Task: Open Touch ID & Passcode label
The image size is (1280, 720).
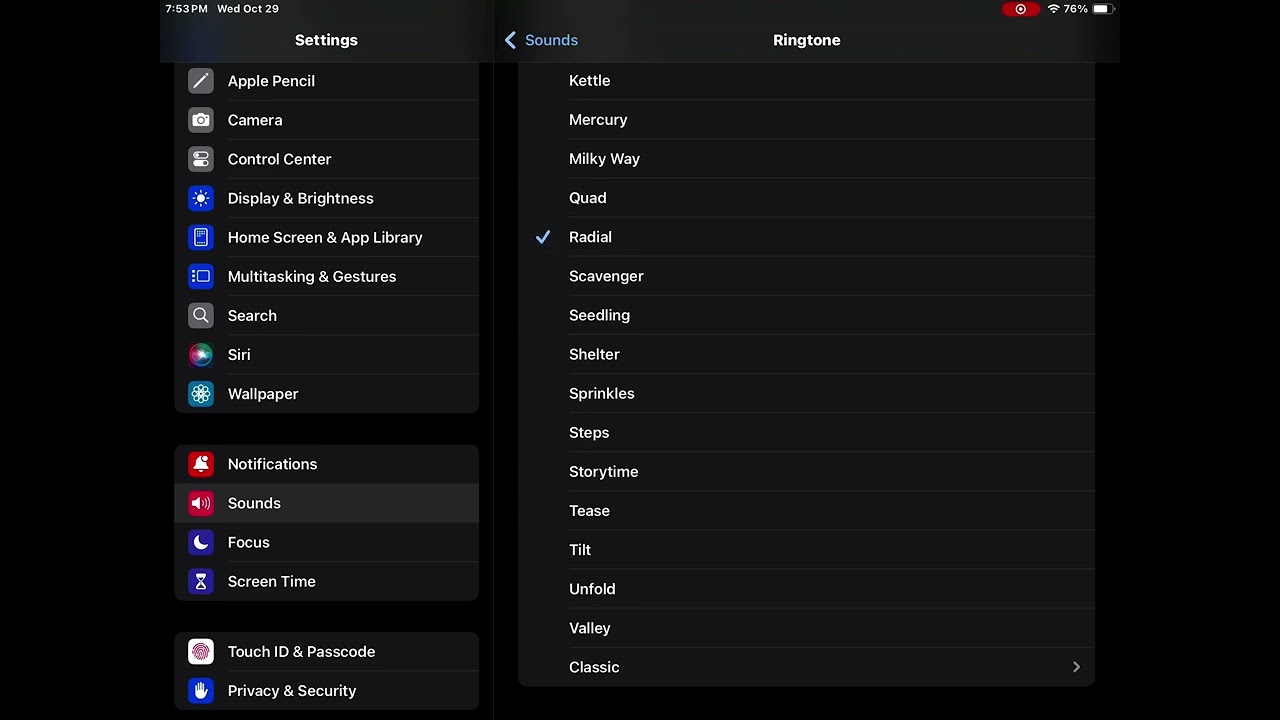Action: pyautogui.click(x=301, y=652)
